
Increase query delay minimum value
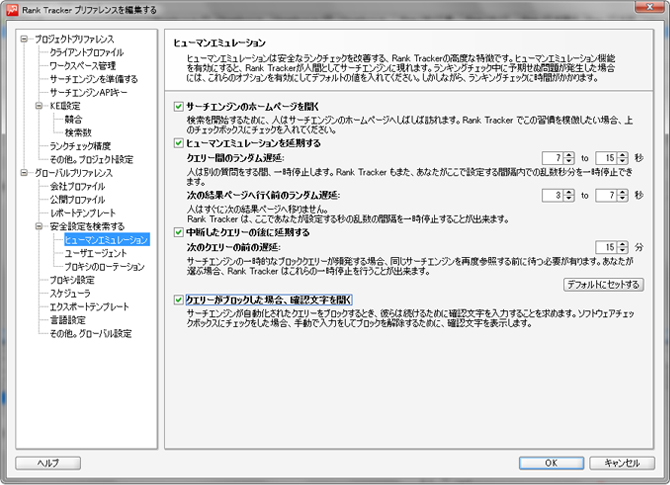point(569,155)
